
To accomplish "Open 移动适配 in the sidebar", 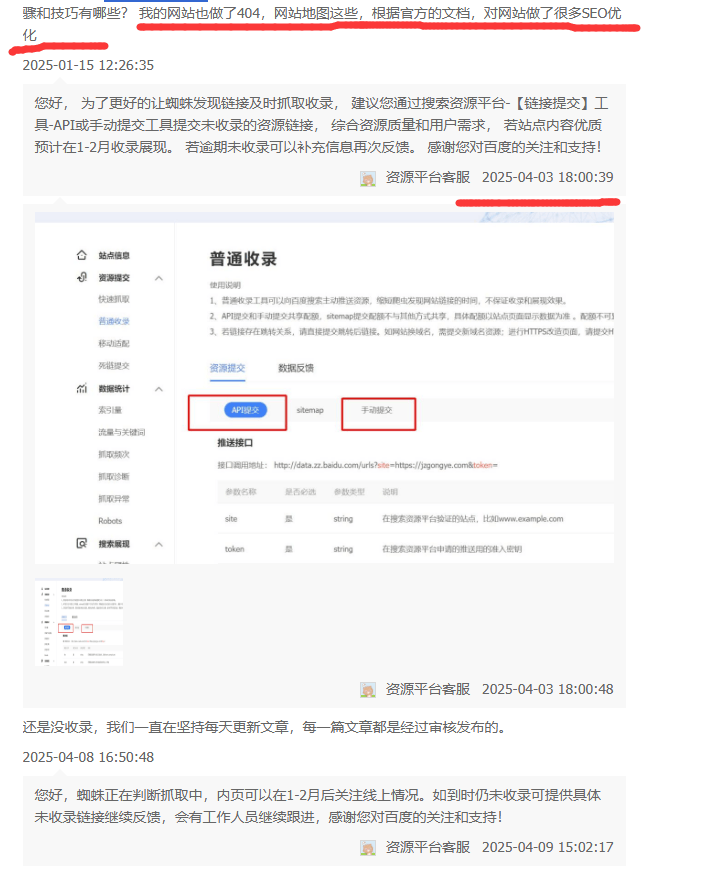I will 114,344.
